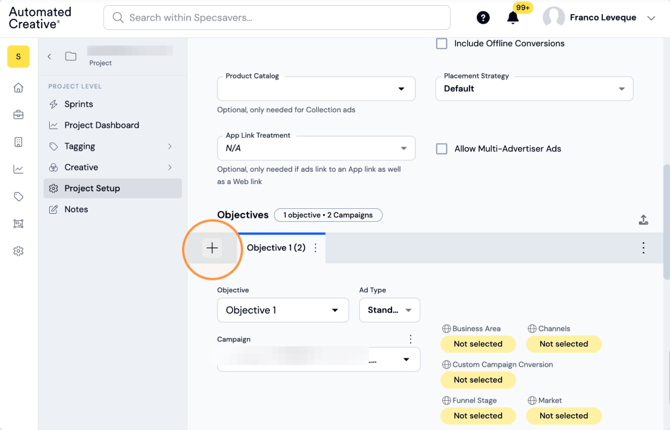Check Allow Multi-Advertiser Ads
Screen dimensions: 670x430
pyautogui.click(x=441, y=149)
